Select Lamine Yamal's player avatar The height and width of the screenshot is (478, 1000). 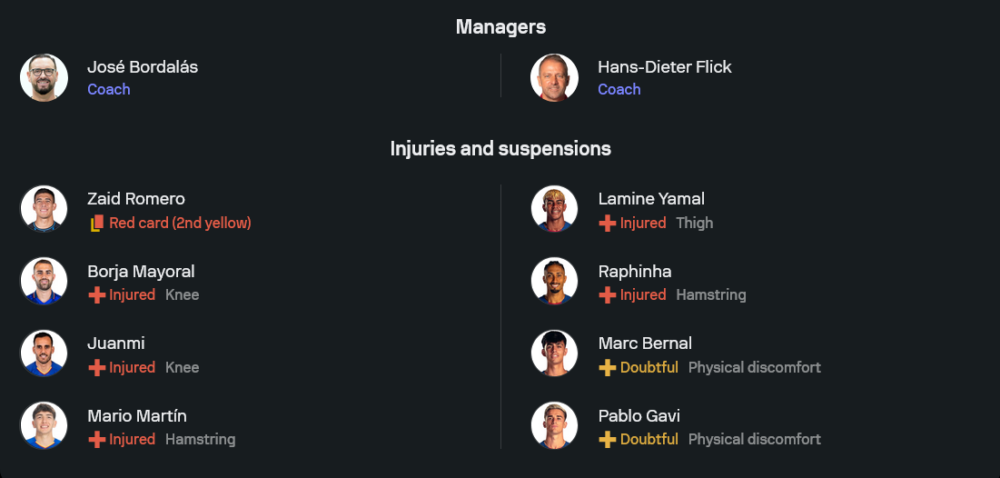pos(554,209)
